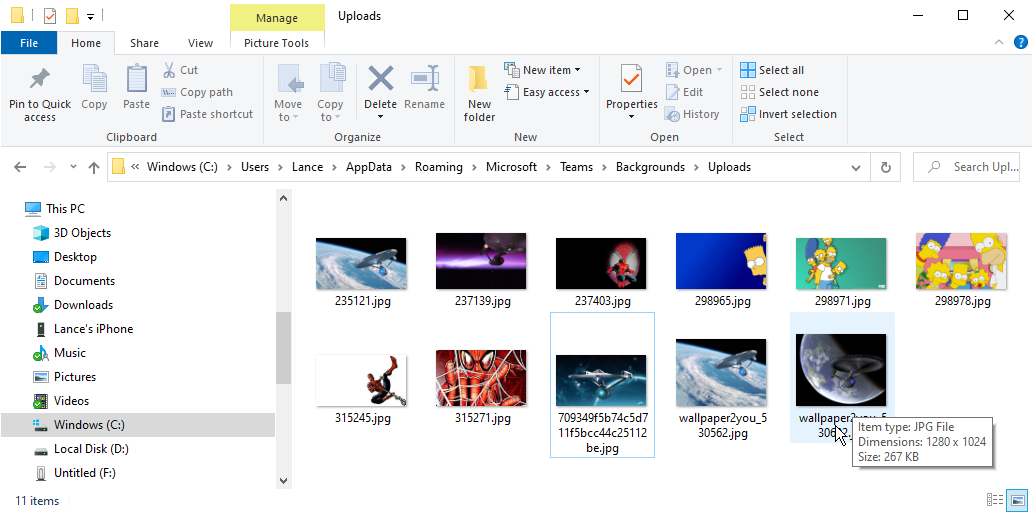Screen dimensions: 1033x513
Task: Open Explorer Help question mark
Action: [1020, 43]
